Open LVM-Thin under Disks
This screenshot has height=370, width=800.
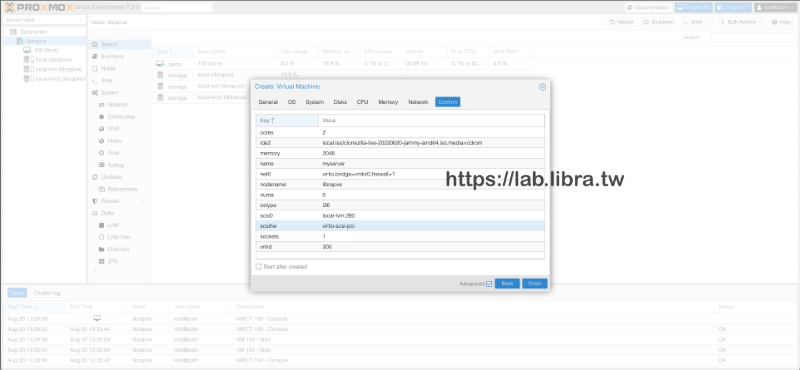pyautogui.click(x=120, y=237)
